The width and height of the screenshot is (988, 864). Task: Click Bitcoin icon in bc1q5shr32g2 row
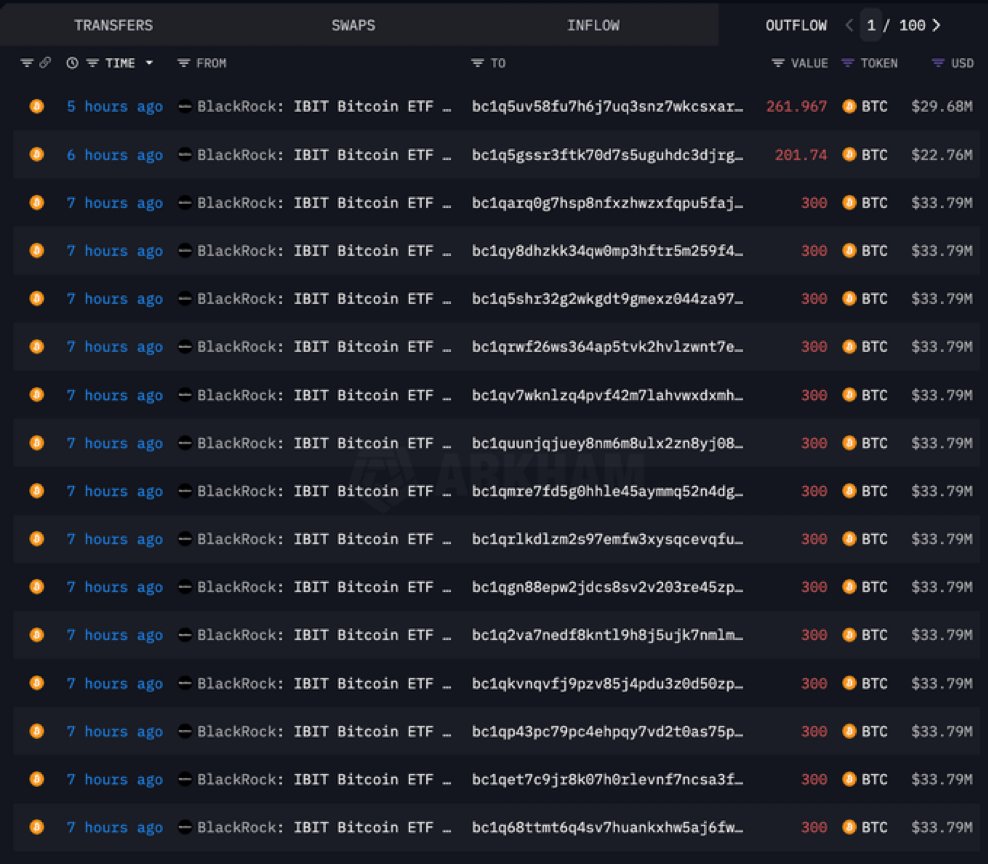tap(37, 298)
